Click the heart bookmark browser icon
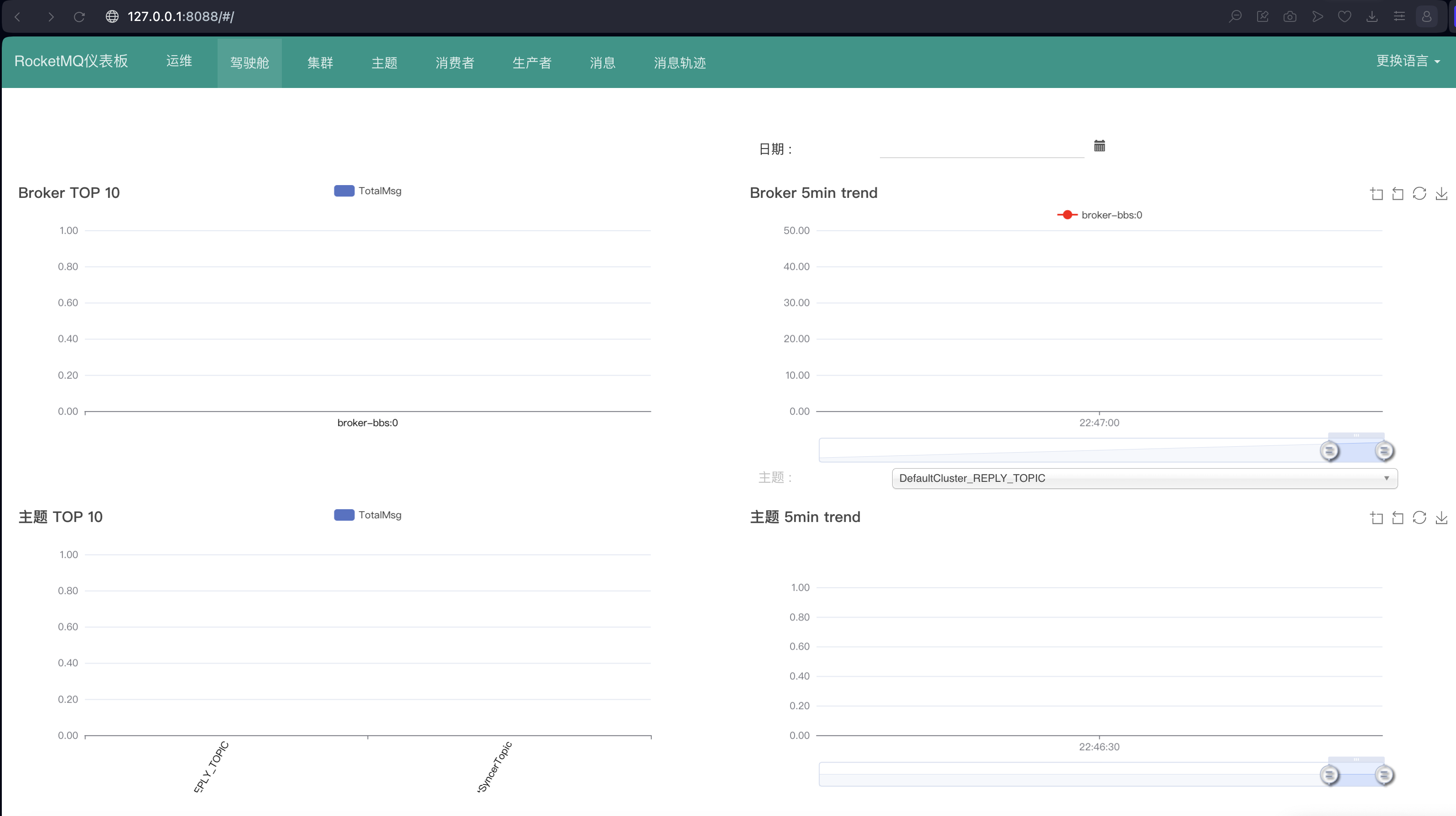This screenshot has height=816, width=1456. [1345, 16]
